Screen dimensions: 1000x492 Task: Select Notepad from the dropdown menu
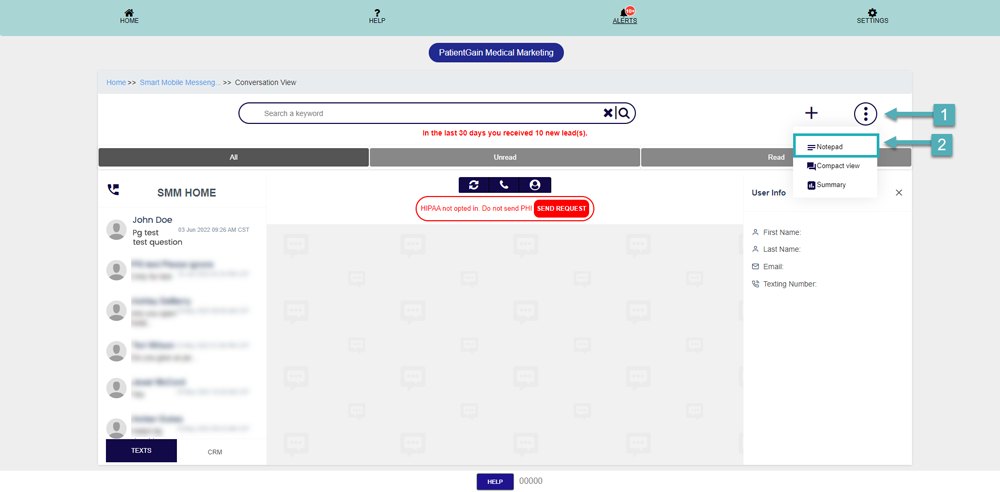tap(829, 147)
